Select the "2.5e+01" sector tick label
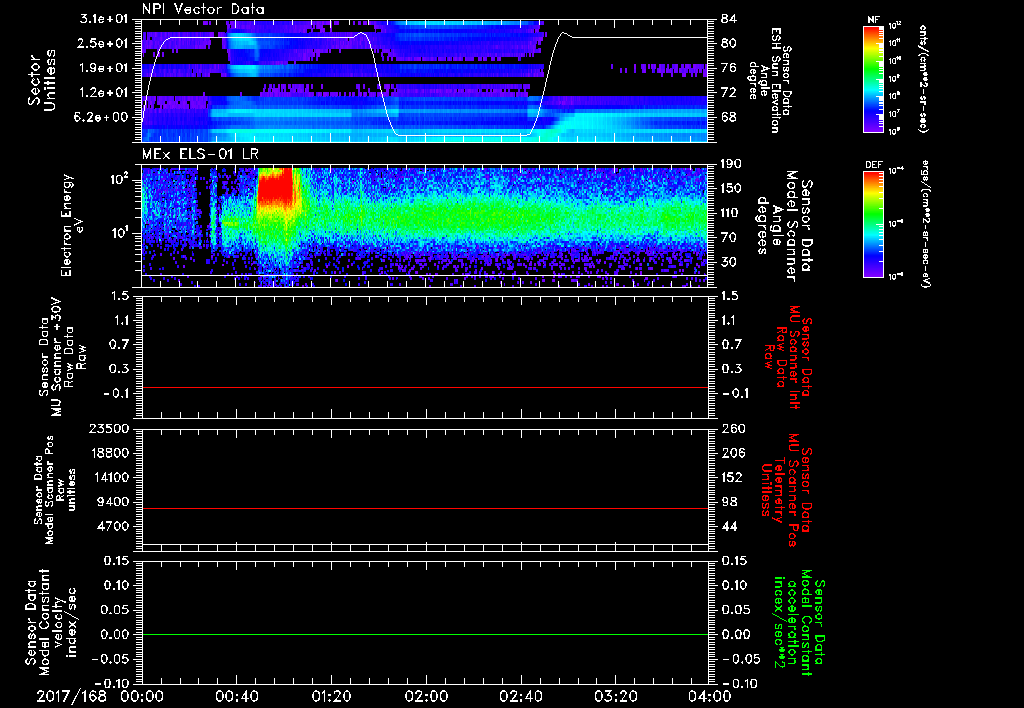 [x=104, y=43]
